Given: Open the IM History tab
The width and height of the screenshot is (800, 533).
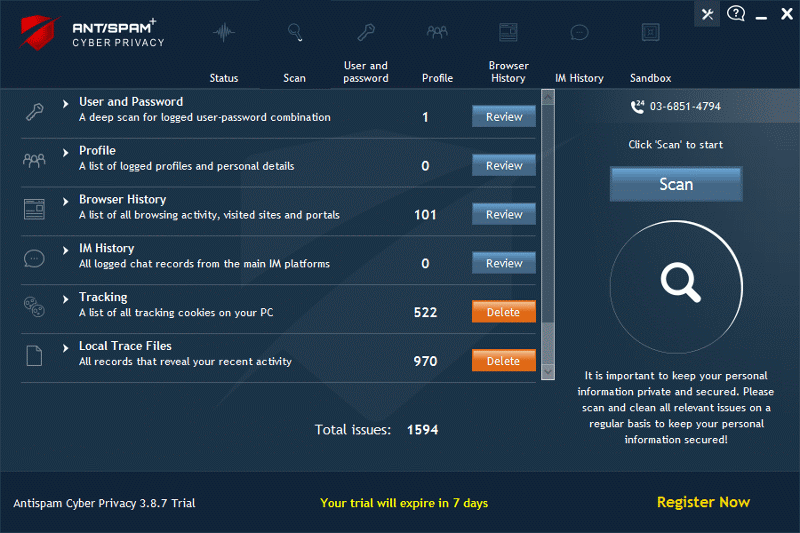Looking at the screenshot, I should pos(579,78).
